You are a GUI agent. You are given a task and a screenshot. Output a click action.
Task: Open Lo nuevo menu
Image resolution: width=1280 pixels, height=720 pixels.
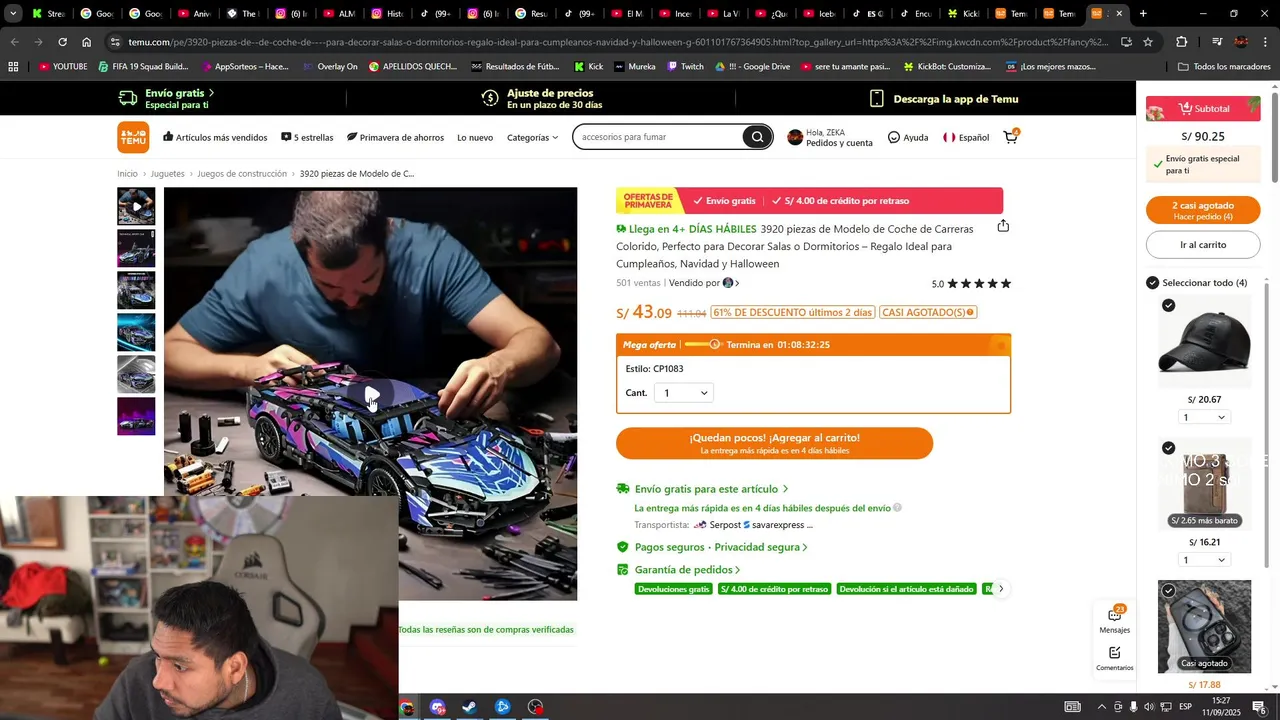click(x=475, y=137)
